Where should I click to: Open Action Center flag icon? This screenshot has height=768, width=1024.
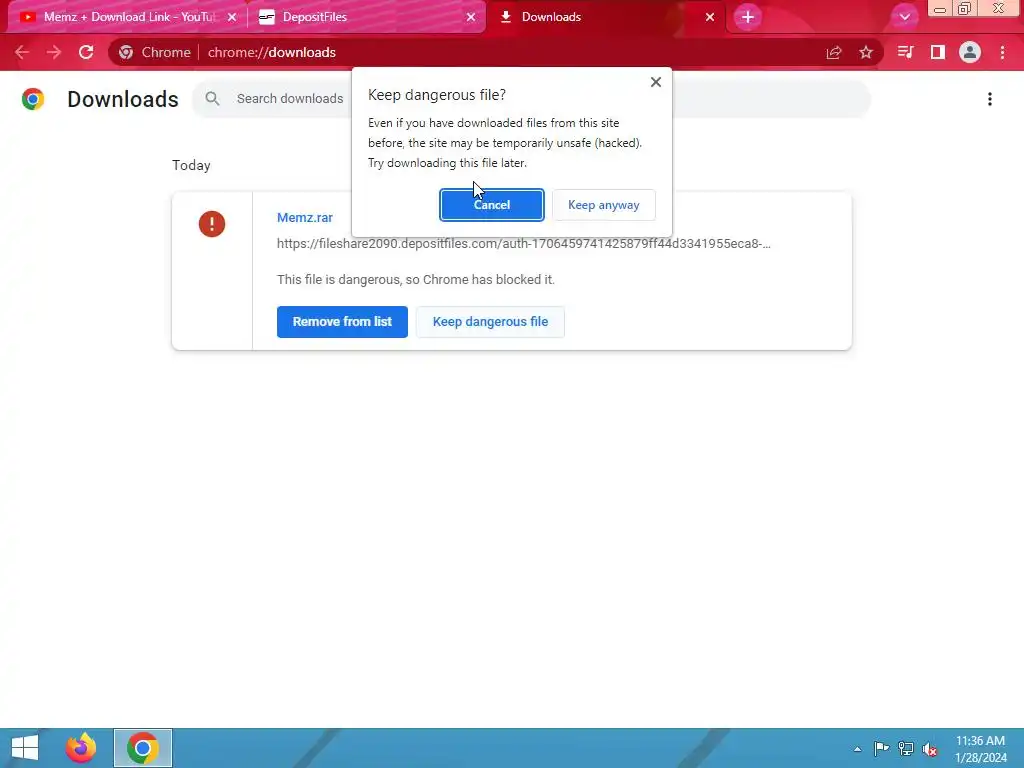(x=881, y=748)
